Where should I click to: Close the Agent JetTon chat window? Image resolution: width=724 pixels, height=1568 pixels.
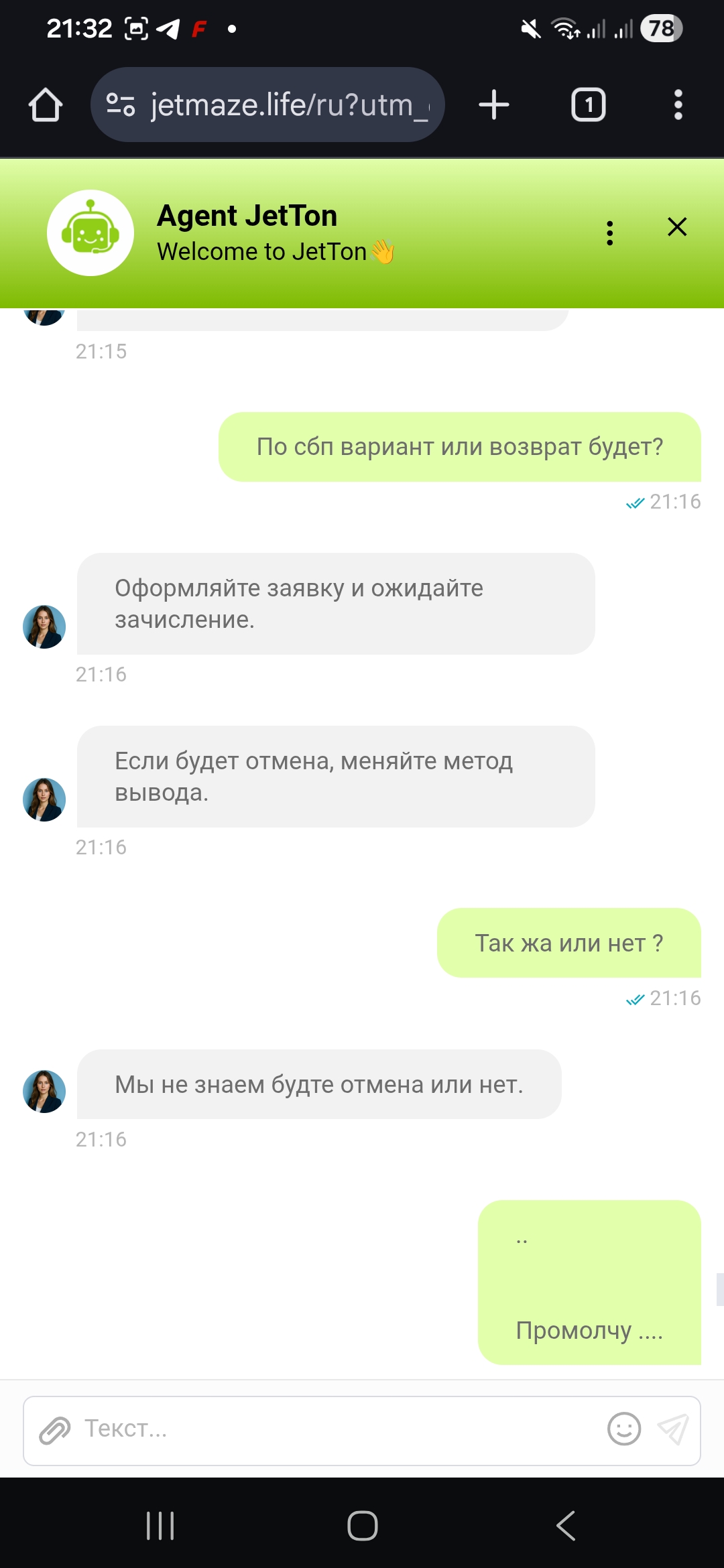coord(677,227)
